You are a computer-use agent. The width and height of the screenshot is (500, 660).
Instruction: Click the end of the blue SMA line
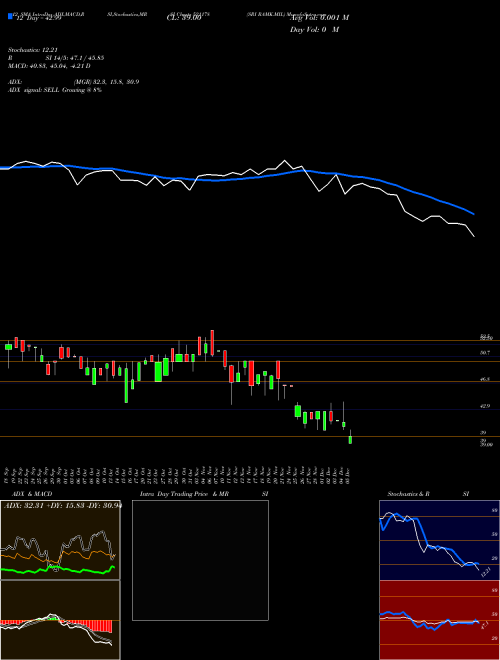[x=474, y=214]
